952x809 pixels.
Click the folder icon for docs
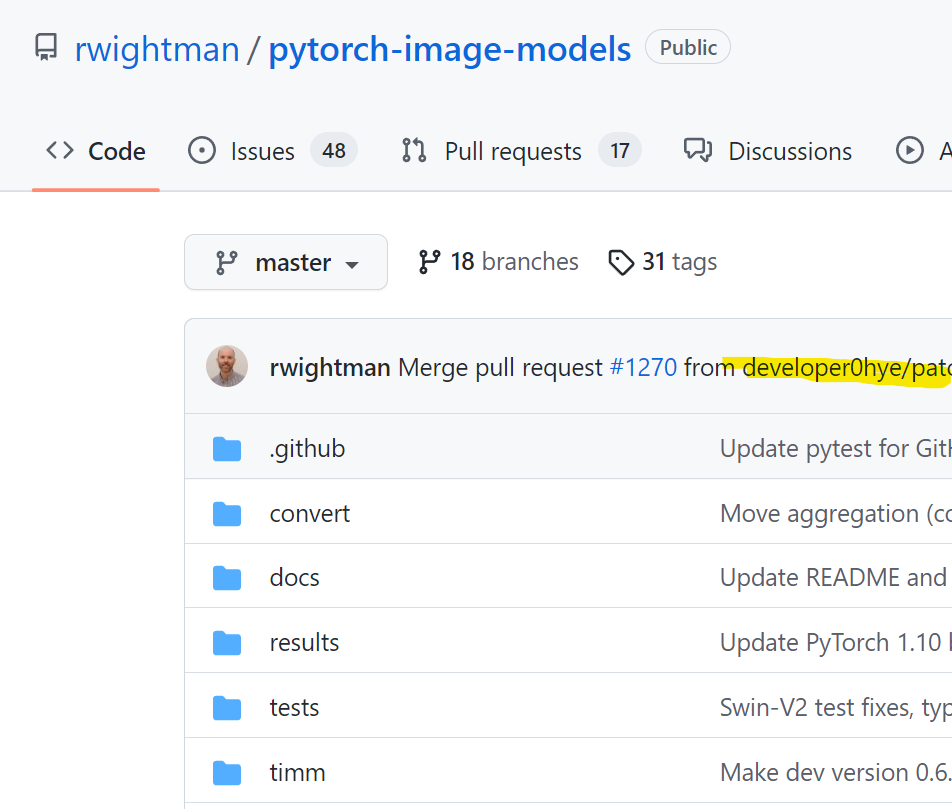pyautogui.click(x=227, y=578)
